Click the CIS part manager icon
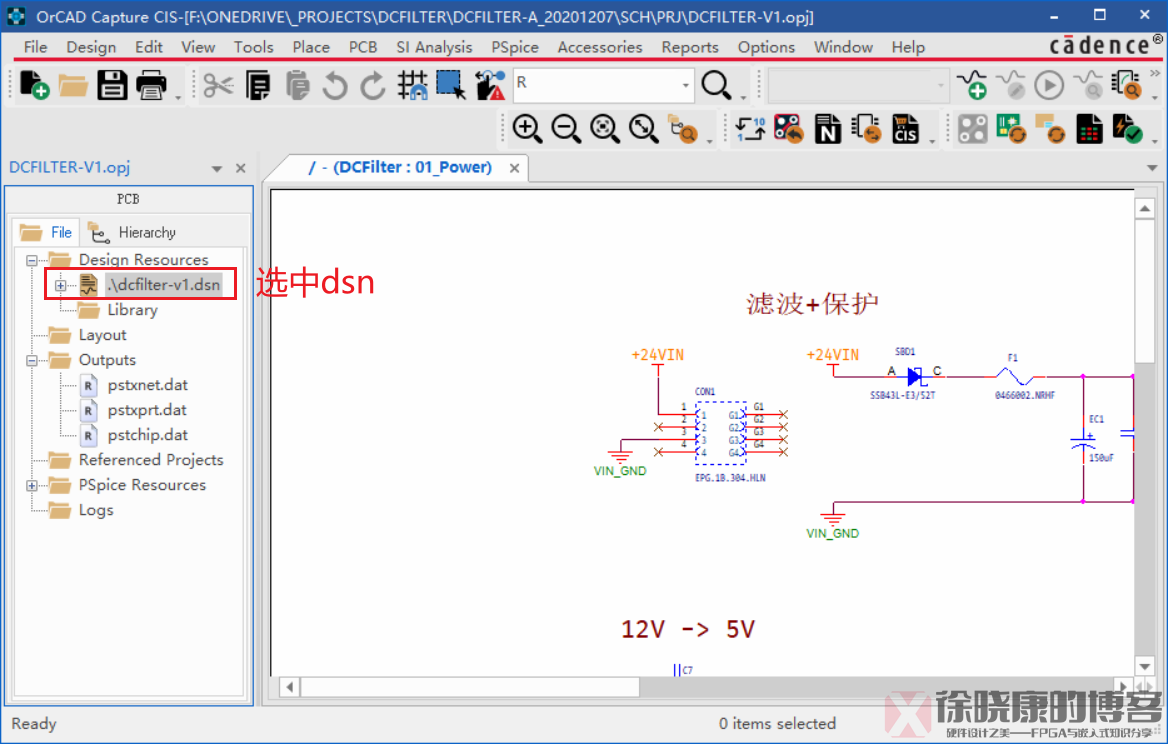Image resolution: width=1168 pixels, height=744 pixels. [905, 129]
